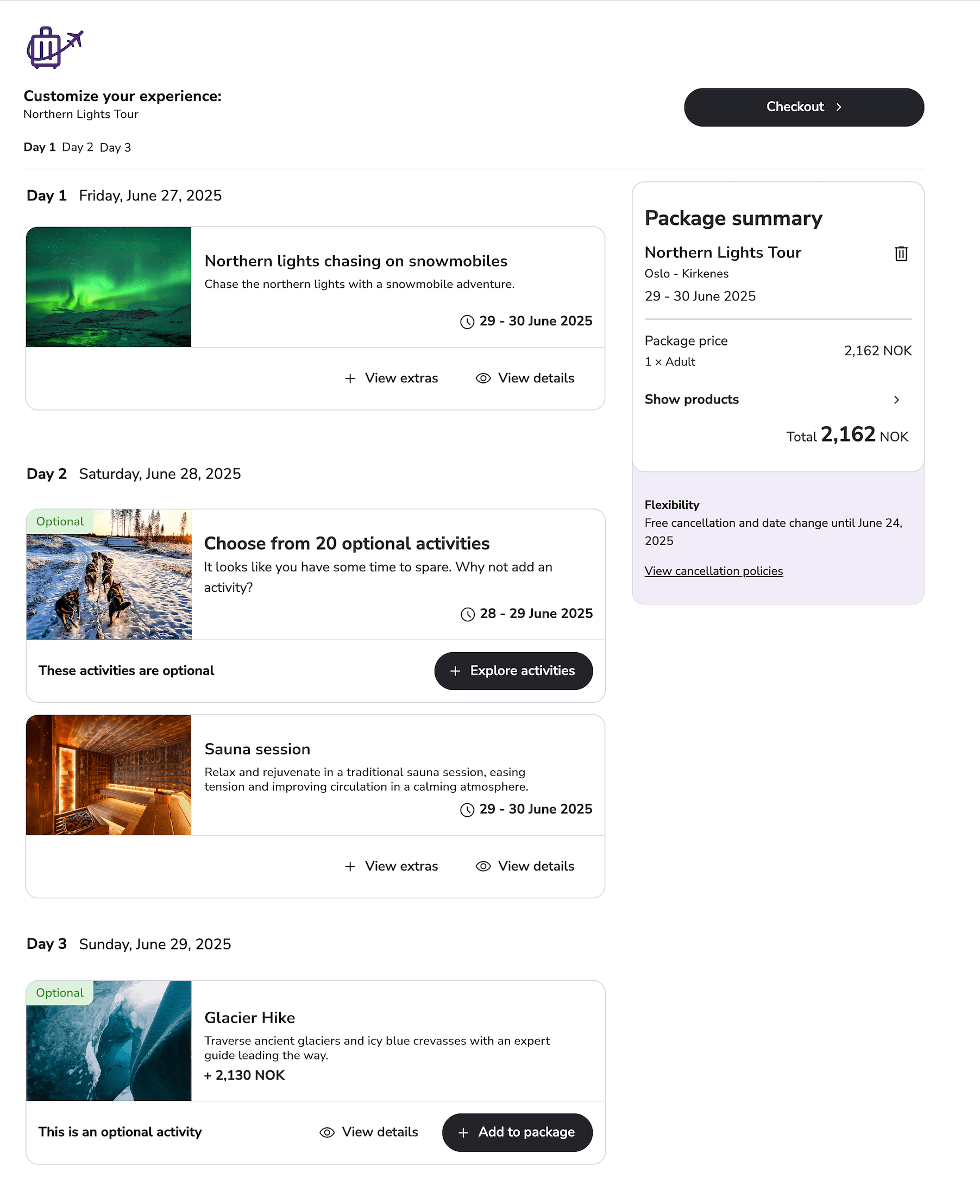Expand View extras for snowmobiles activity
980x1204 pixels.
(391, 378)
